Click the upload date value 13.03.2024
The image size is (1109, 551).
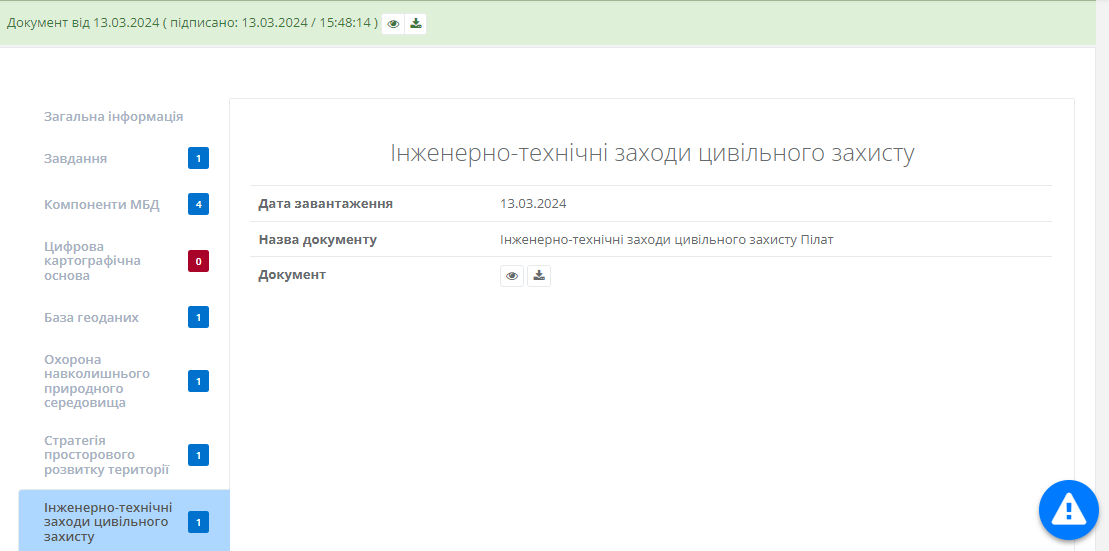point(533,204)
